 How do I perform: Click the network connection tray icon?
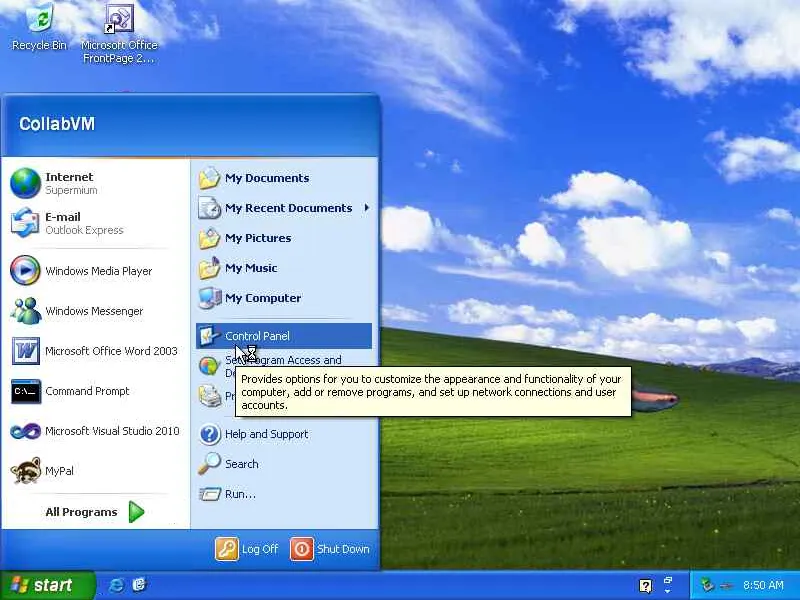708,585
